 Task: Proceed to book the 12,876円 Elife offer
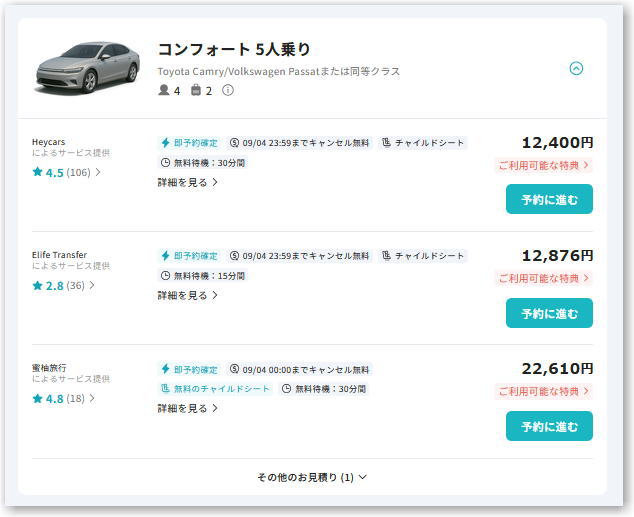click(549, 313)
